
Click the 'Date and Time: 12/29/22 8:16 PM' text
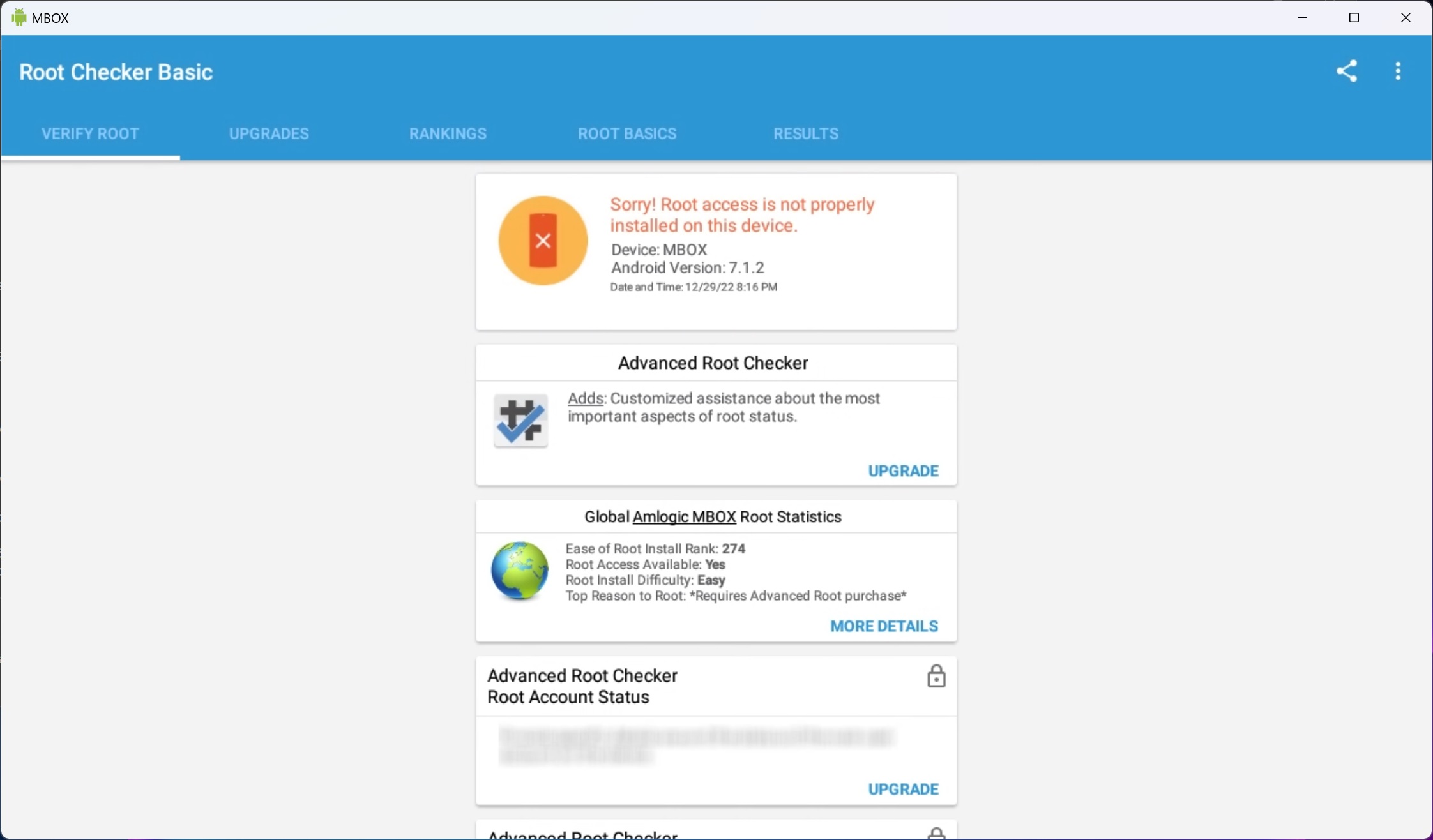coord(694,287)
